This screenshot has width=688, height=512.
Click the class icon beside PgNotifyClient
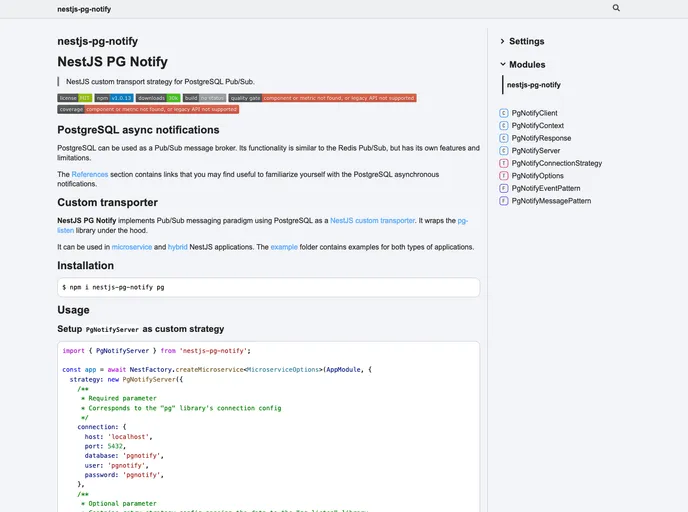[504, 113]
